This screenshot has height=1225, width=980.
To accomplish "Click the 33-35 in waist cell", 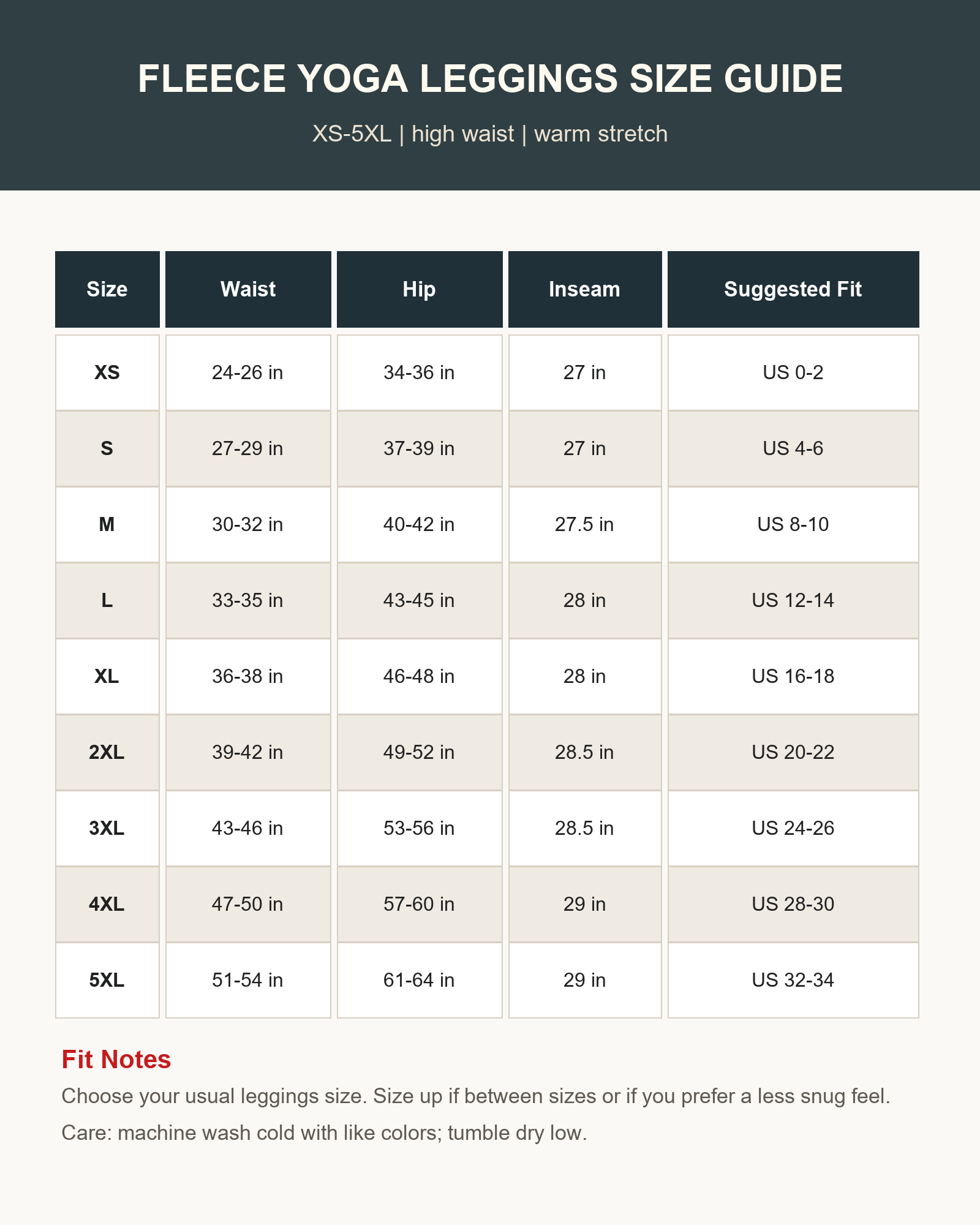I will pos(248,600).
